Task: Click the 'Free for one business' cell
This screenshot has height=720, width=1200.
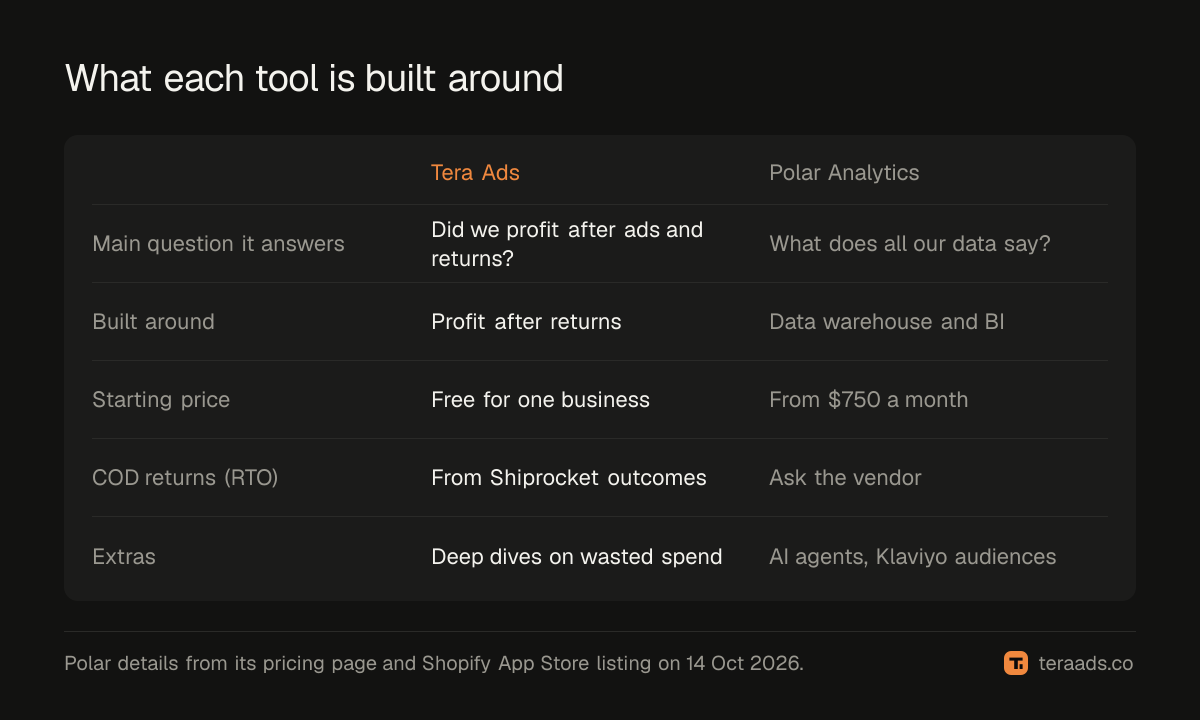Action: click(x=540, y=400)
